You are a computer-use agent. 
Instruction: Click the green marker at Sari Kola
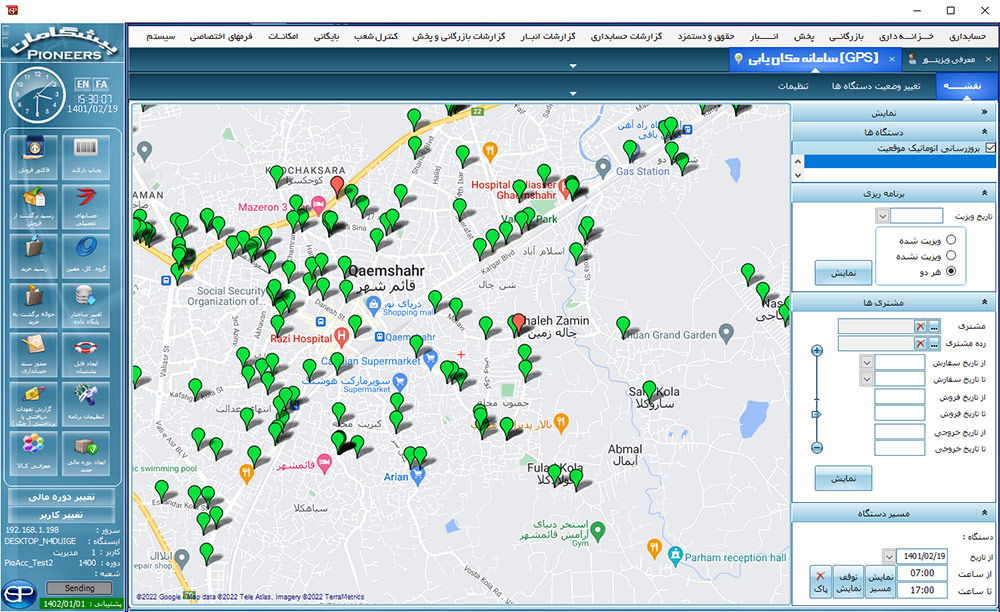[x=649, y=391]
